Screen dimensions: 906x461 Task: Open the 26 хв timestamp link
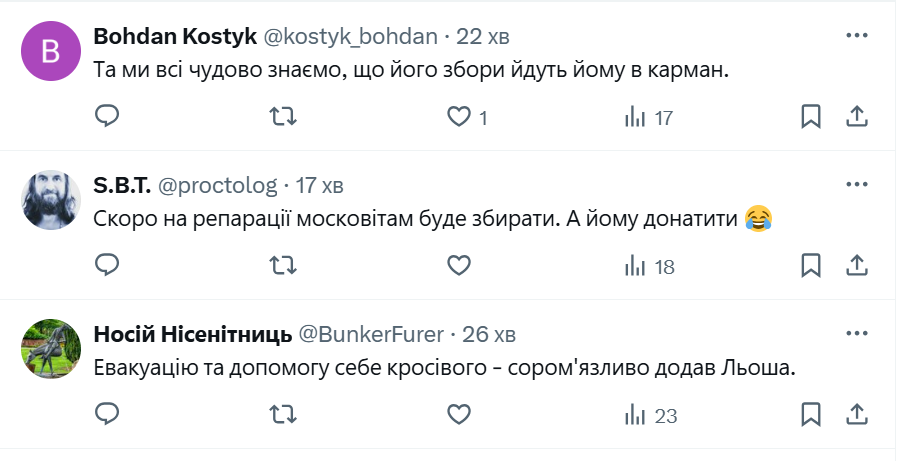click(490, 333)
